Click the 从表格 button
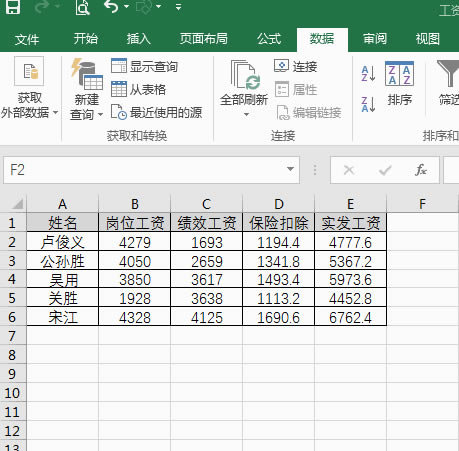 coord(138,89)
